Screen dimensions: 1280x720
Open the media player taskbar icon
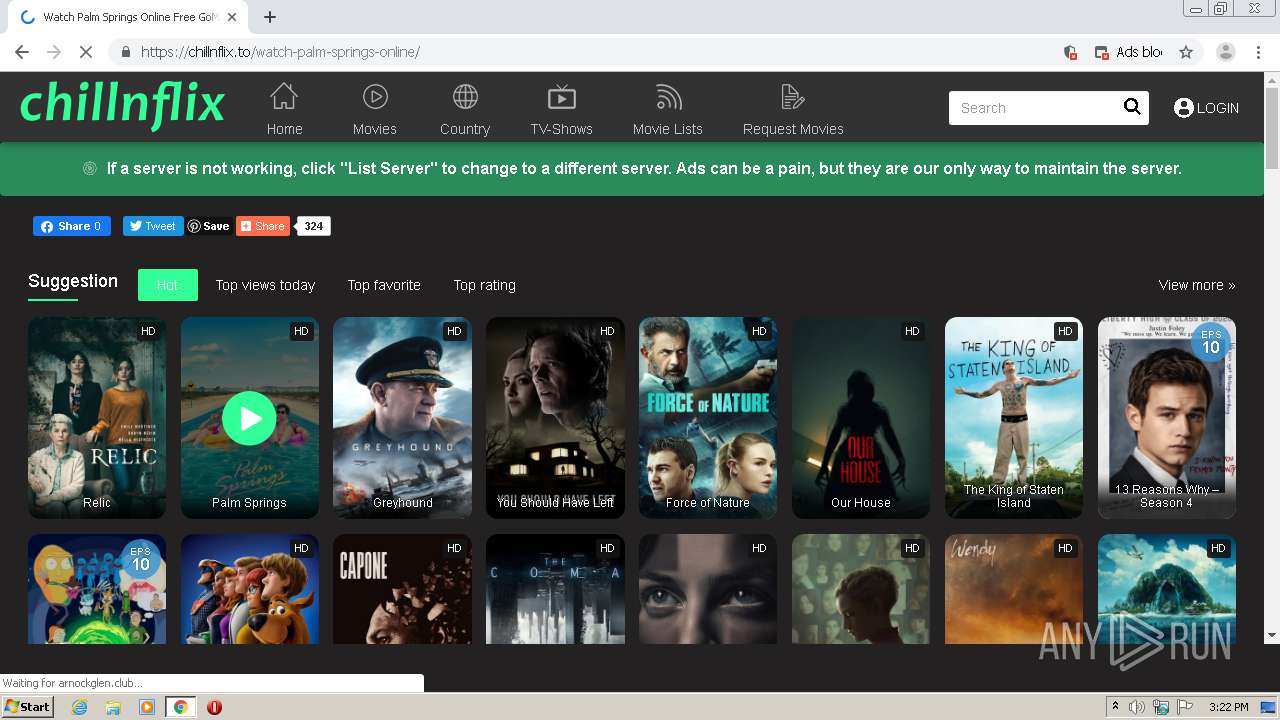(147, 707)
